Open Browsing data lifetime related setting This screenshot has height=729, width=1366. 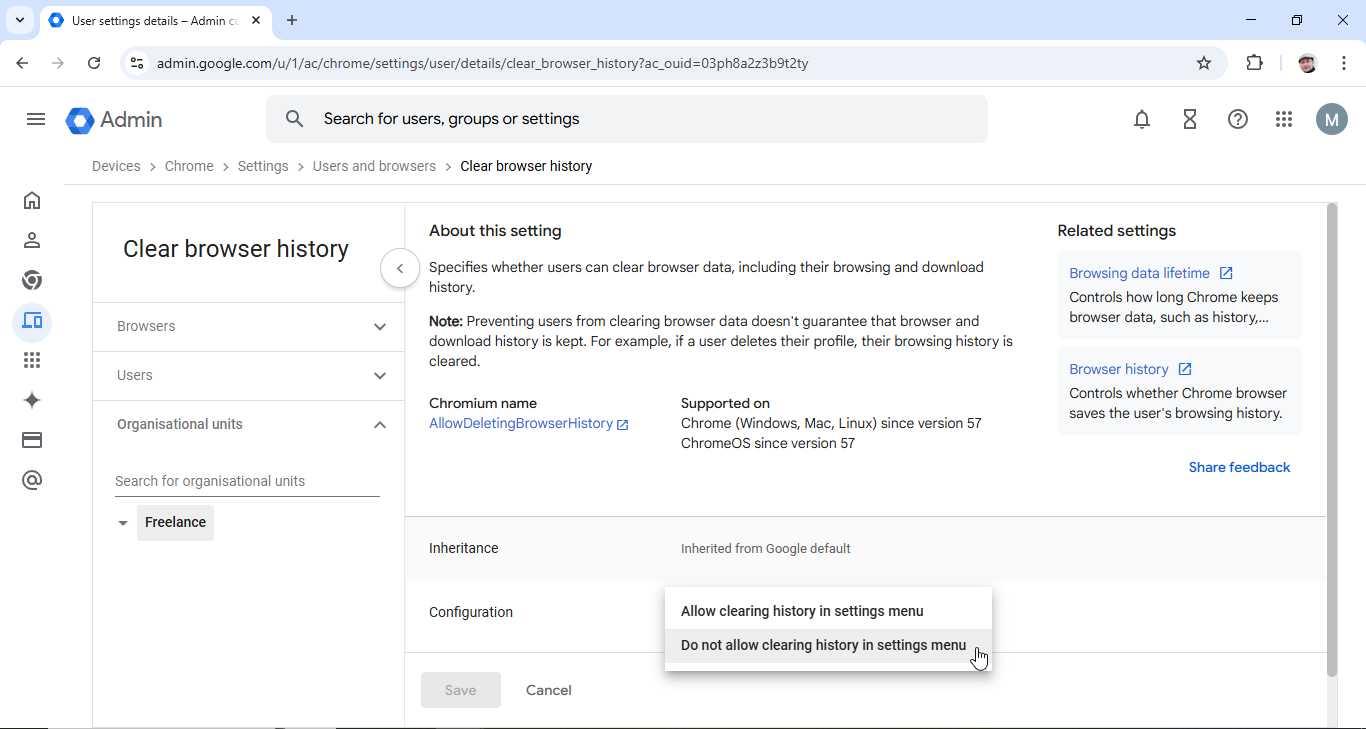1150,273
